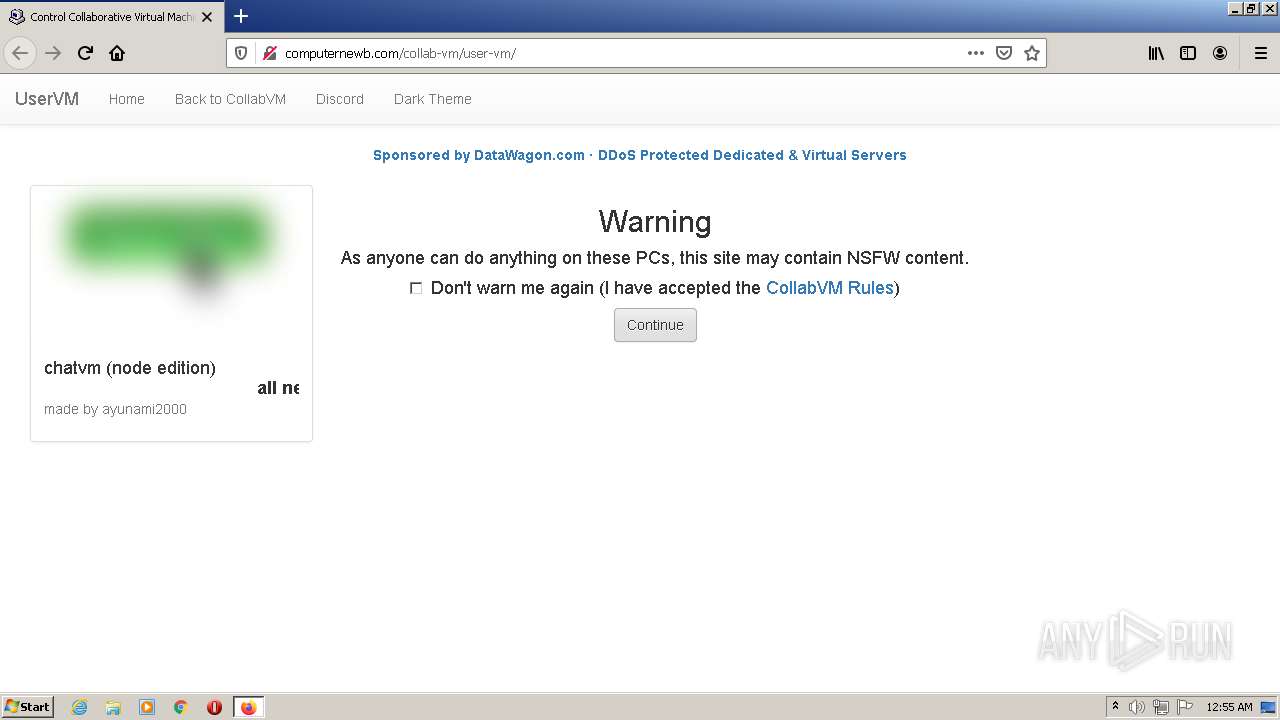The width and height of the screenshot is (1280, 720).
Task: Open the volume control in tray
Action: tap(1137, 707)
